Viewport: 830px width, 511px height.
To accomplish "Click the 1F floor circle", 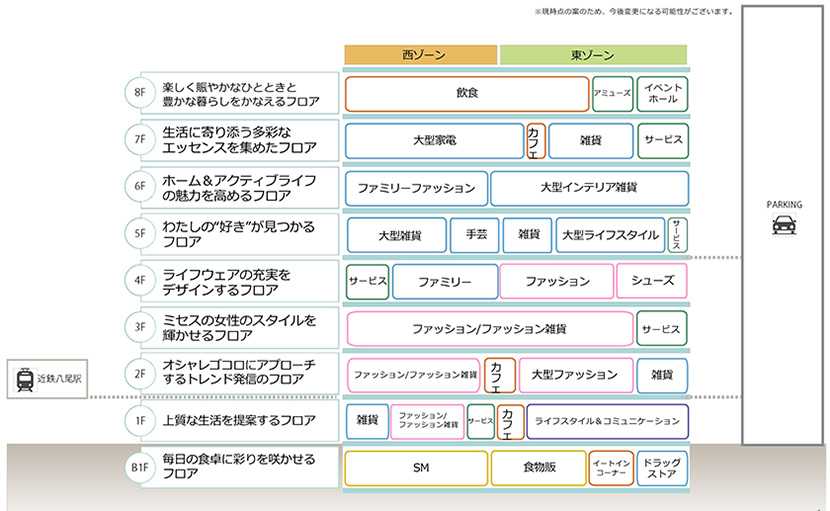I will tap(140, 420).
